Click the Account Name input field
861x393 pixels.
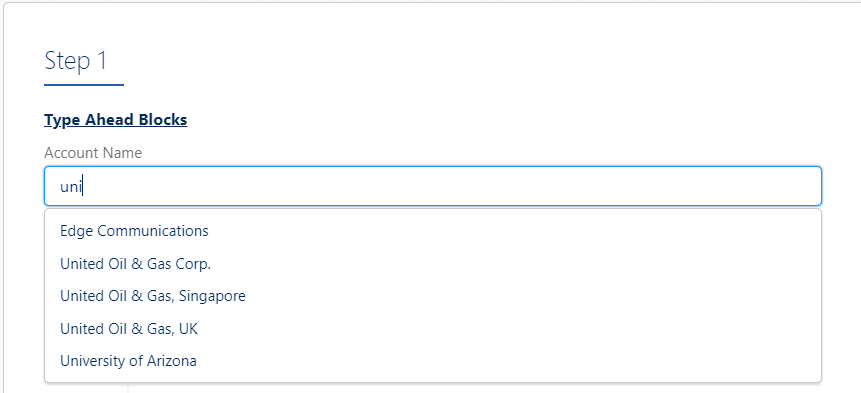[433, 187]
